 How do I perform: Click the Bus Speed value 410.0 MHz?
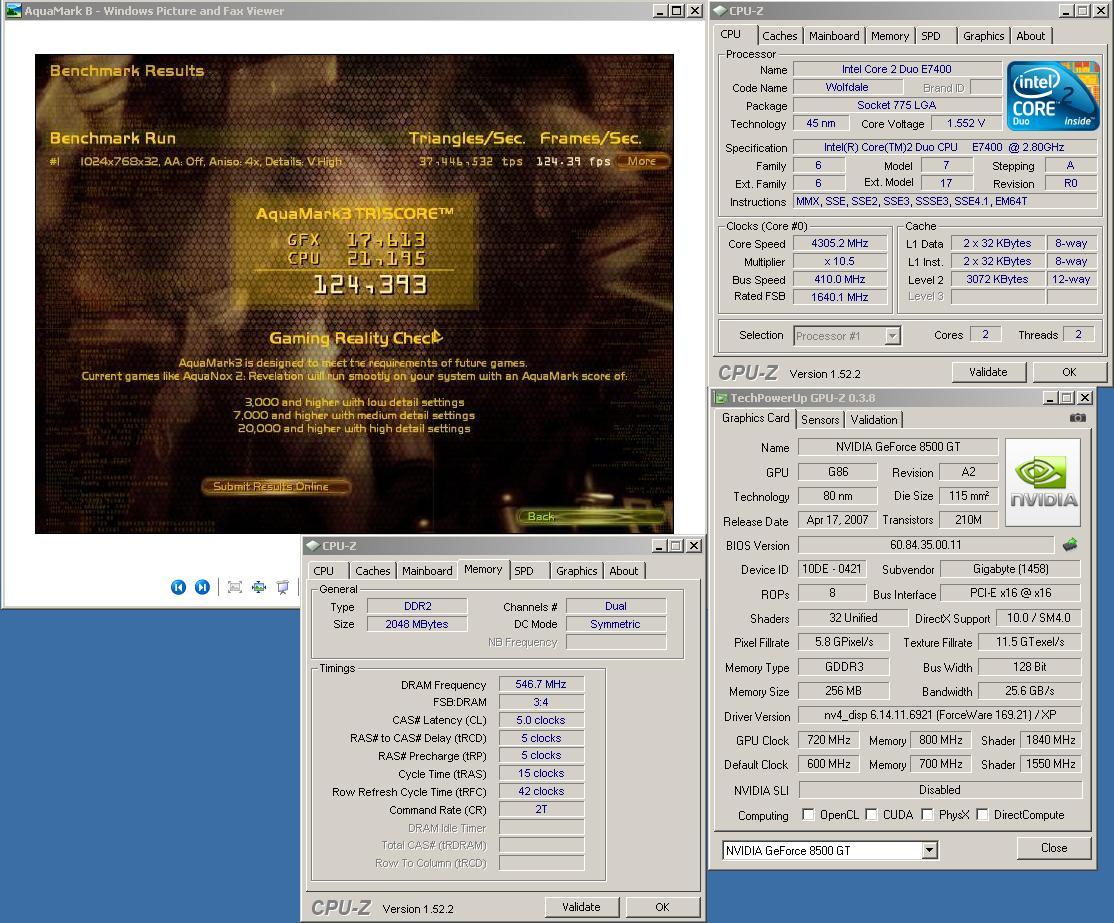pos(840,279)
